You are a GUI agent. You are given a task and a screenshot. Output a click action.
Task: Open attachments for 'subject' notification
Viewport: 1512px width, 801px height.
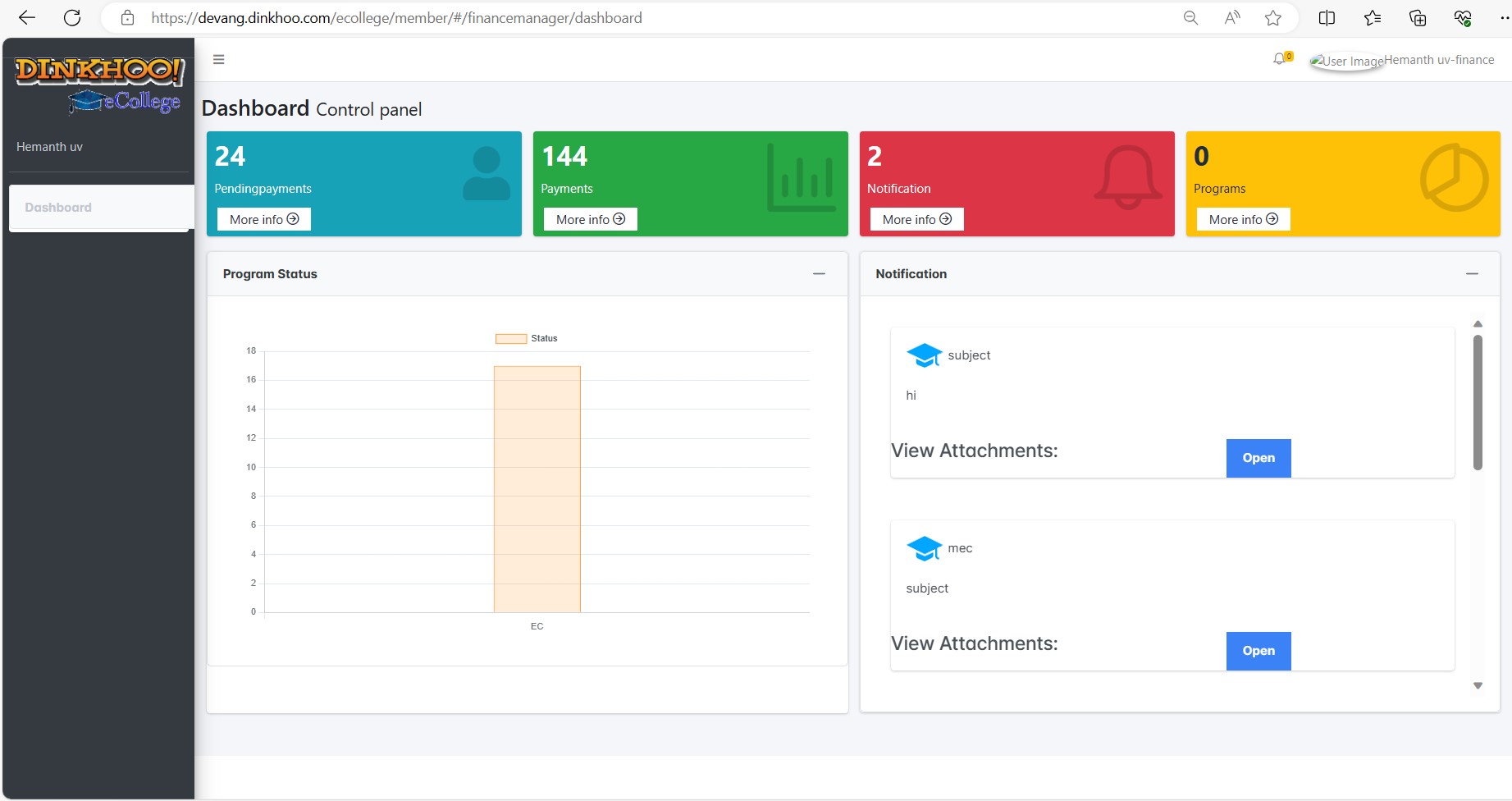point(1258,458)
